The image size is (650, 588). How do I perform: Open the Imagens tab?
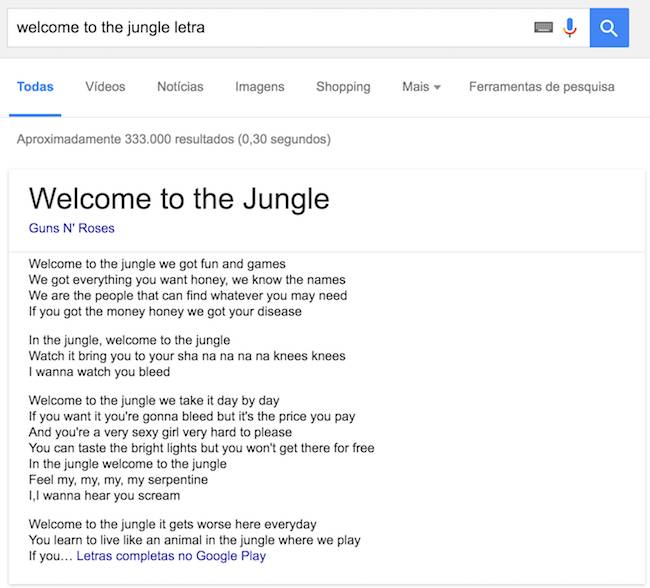pyautogui.click(x=260, y=87)
